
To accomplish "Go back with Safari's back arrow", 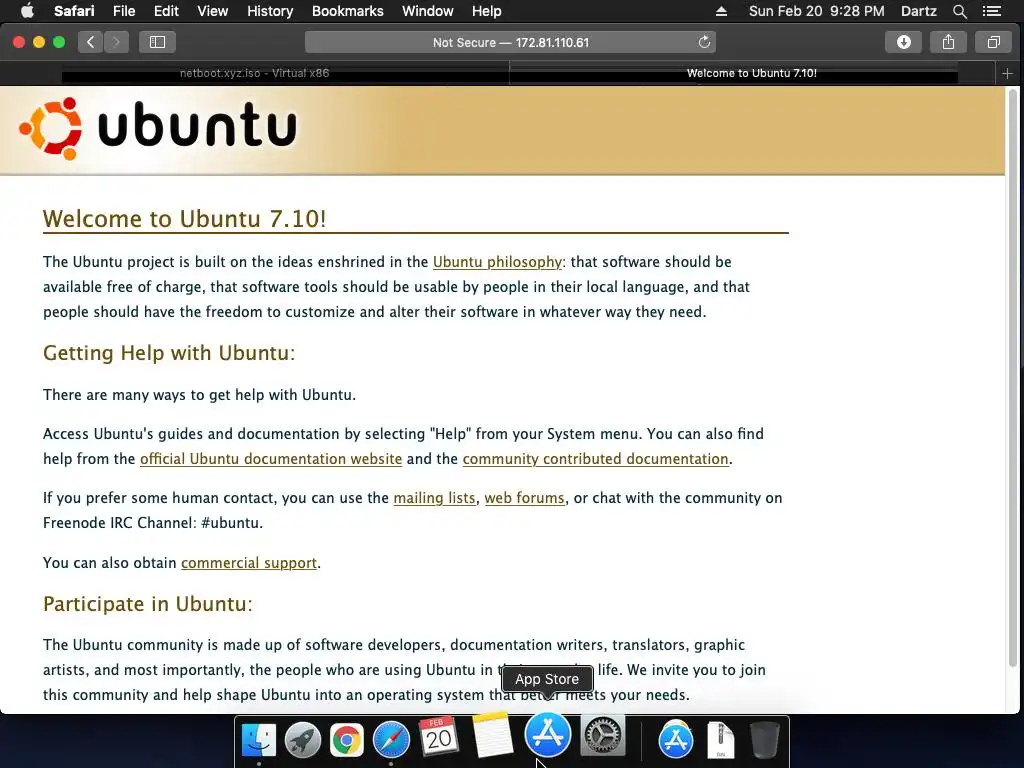I will (90, 42).
